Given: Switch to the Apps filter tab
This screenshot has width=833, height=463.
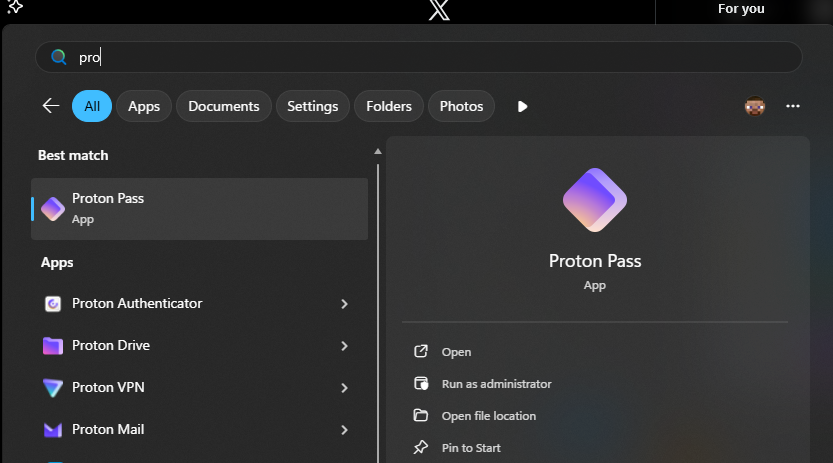Looking at the screenshot, I should point(144,106).
